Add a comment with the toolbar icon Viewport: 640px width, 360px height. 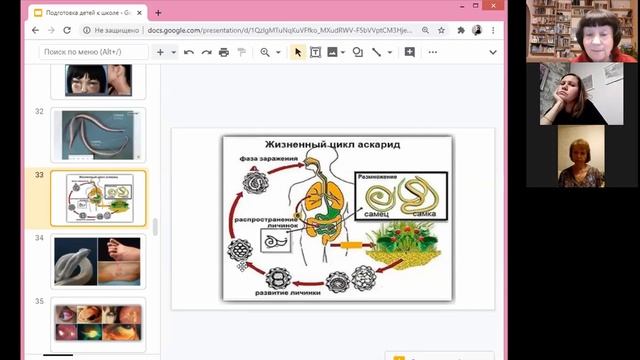[x=409, y=52]
